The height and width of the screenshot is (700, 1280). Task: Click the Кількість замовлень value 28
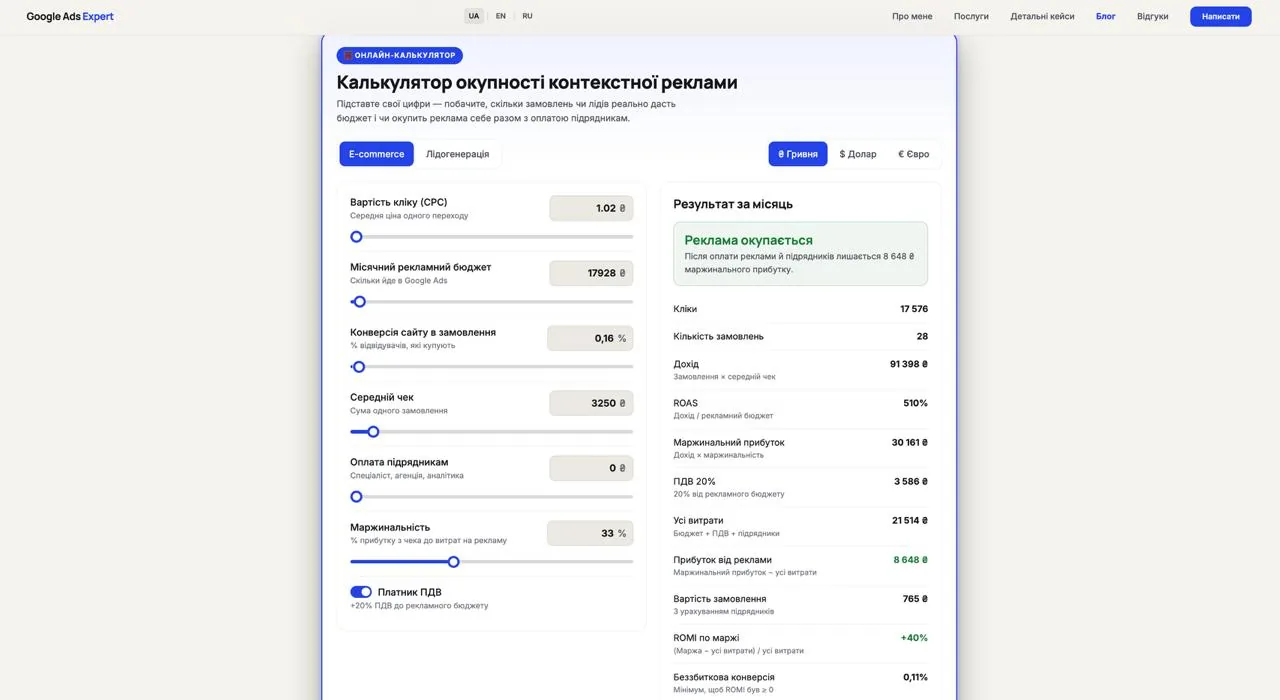click(x=922, y=336)
